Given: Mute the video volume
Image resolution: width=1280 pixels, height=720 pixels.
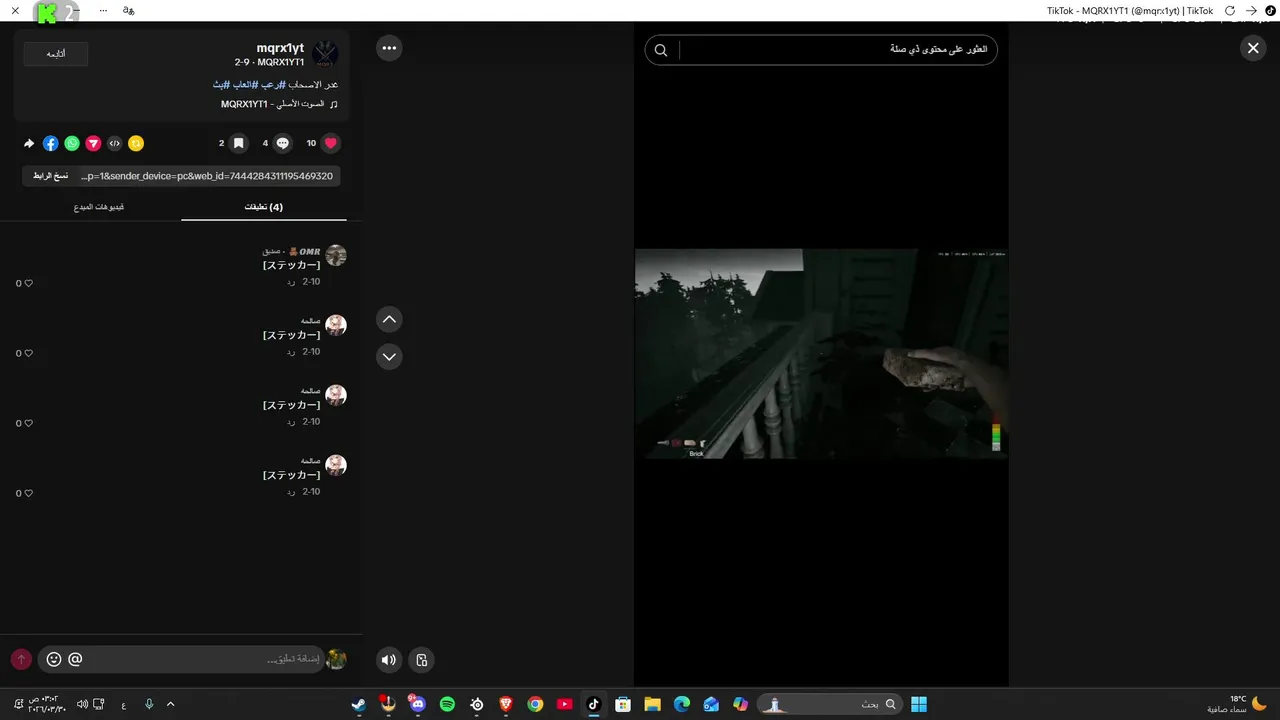Looking at the screenshot, I should 389,659.
